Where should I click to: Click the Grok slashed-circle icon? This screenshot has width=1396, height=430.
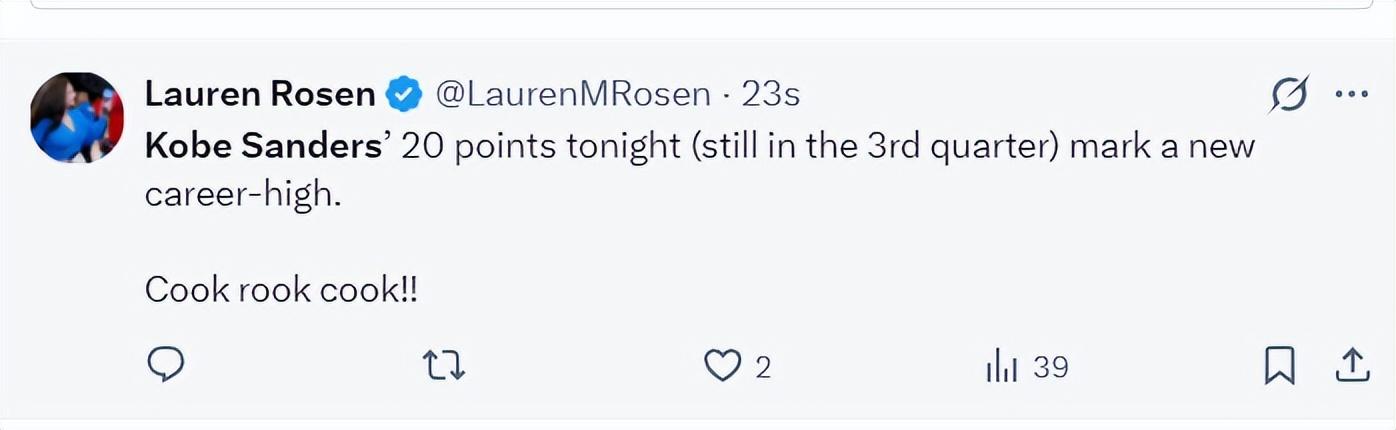coord(1289,95)
